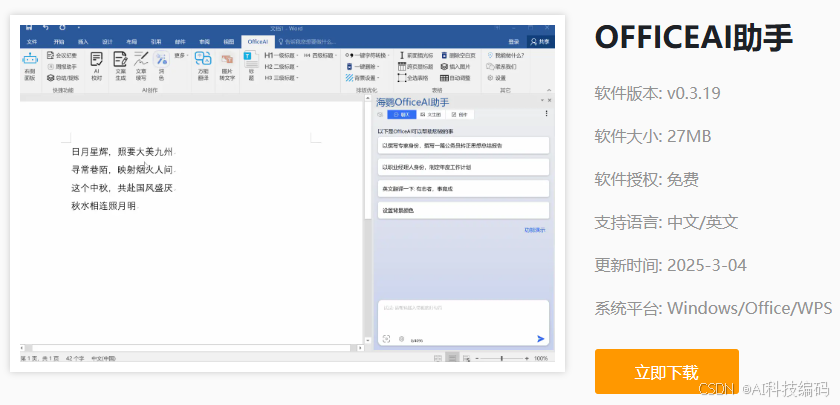Open the 一键删除 dropdown
Image resolution: width=840 pixels, height=405 pixels.
coord(363,66)
